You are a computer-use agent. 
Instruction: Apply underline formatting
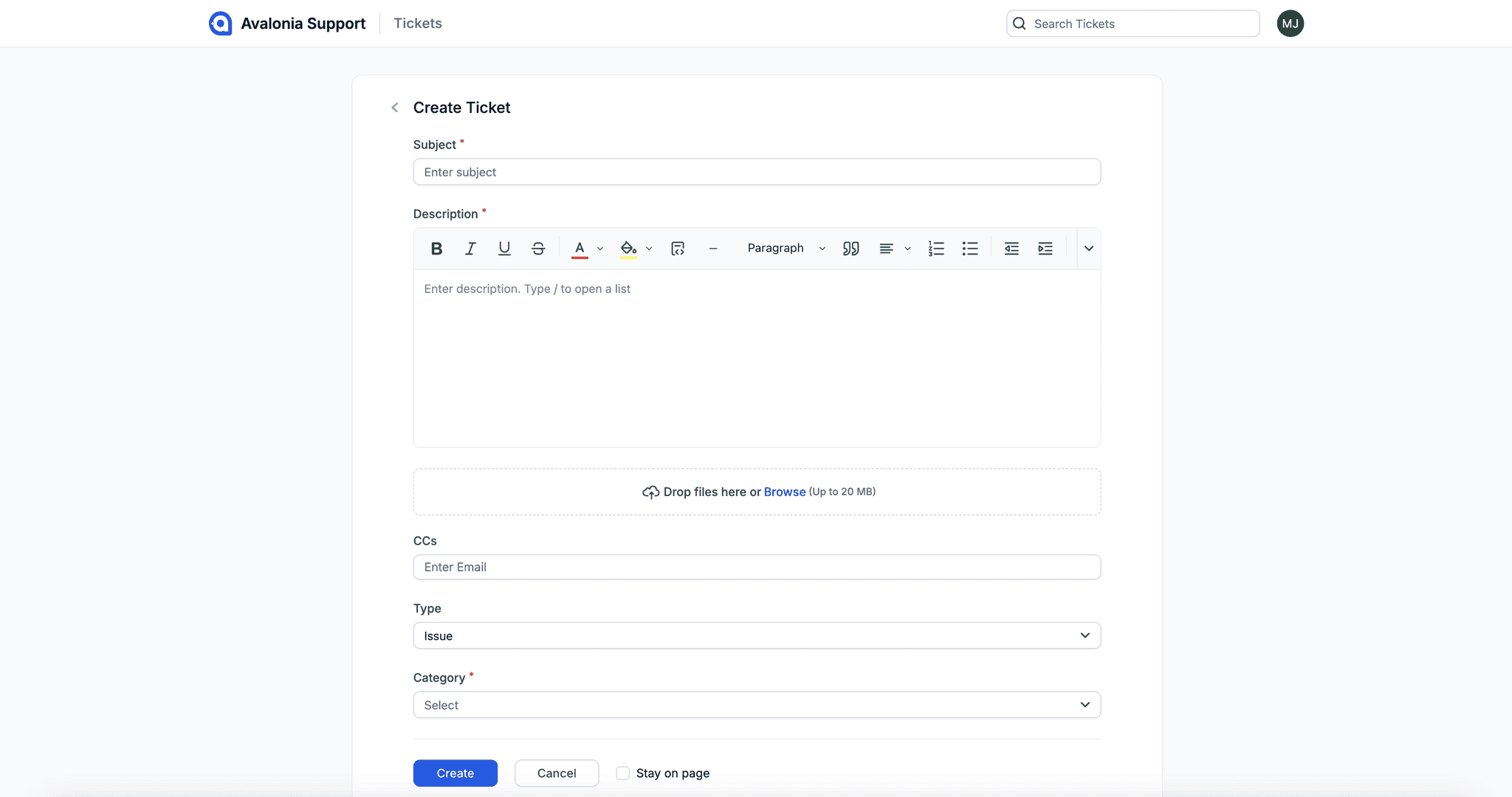coord(504,248)
